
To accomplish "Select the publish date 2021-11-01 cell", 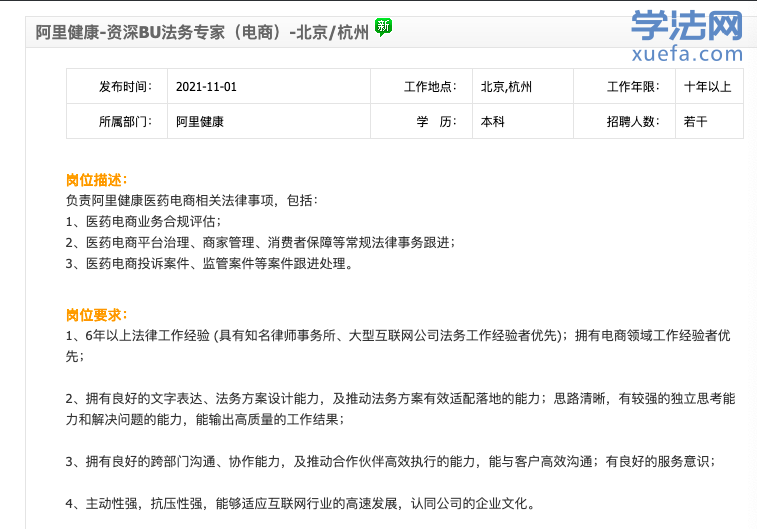I will point(269,86).
